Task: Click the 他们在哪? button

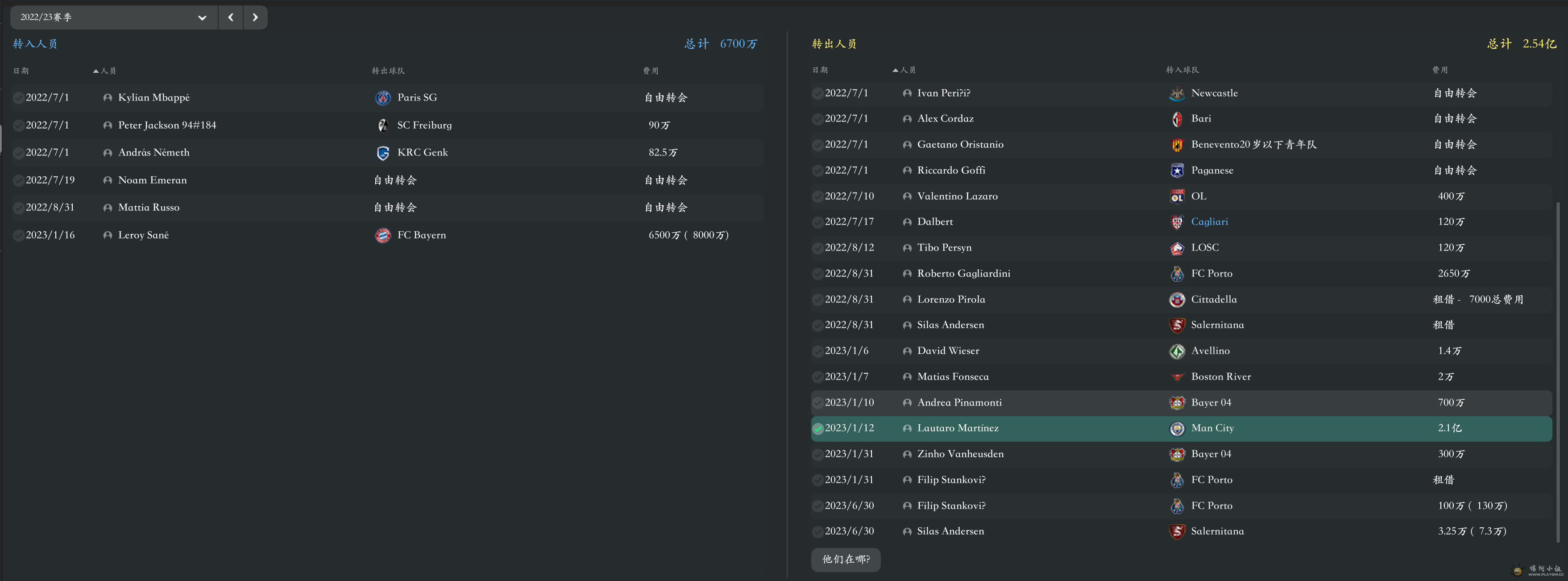Action: [x=846, y=559]
